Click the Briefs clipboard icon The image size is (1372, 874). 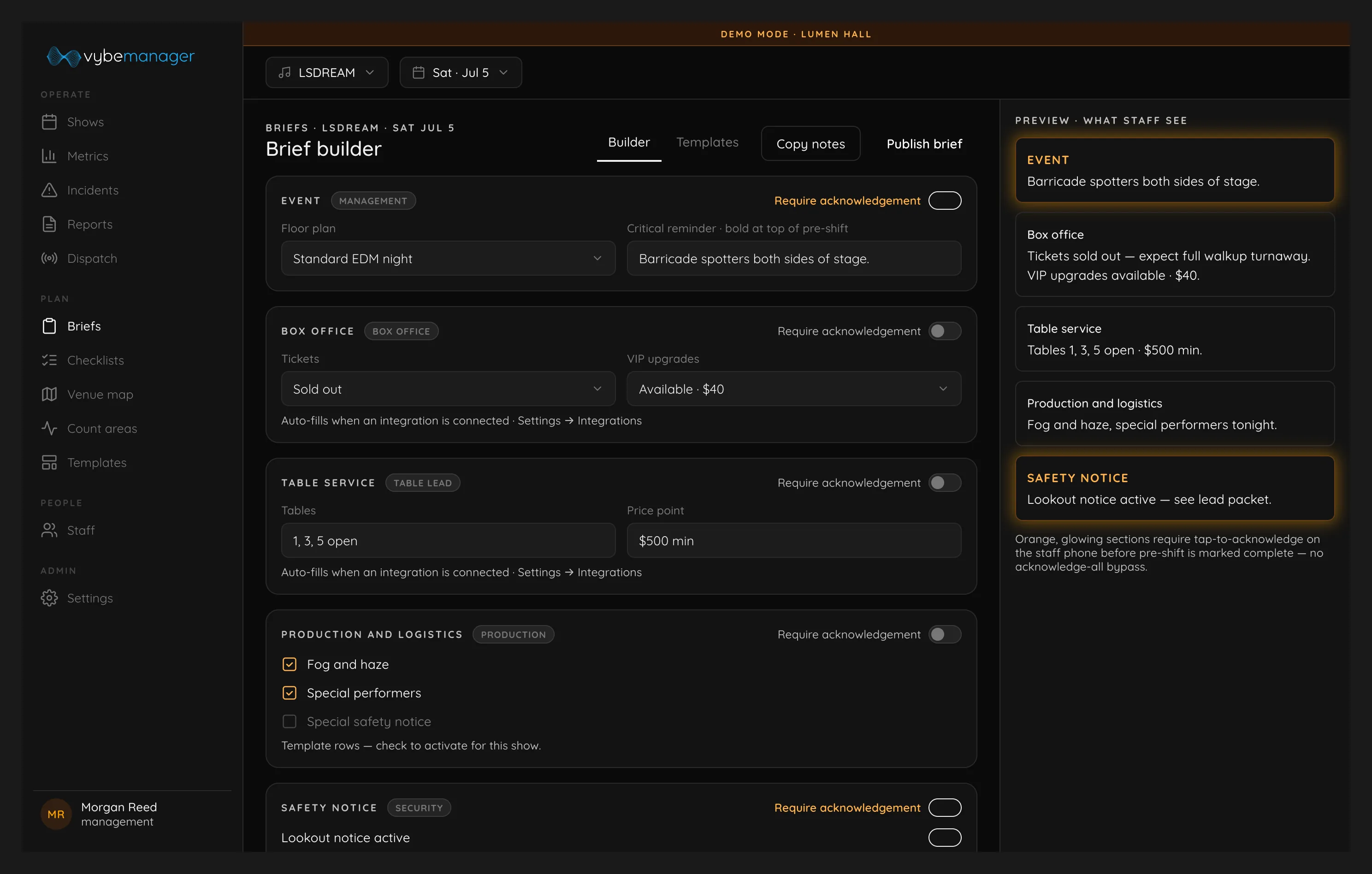(50, 326)
